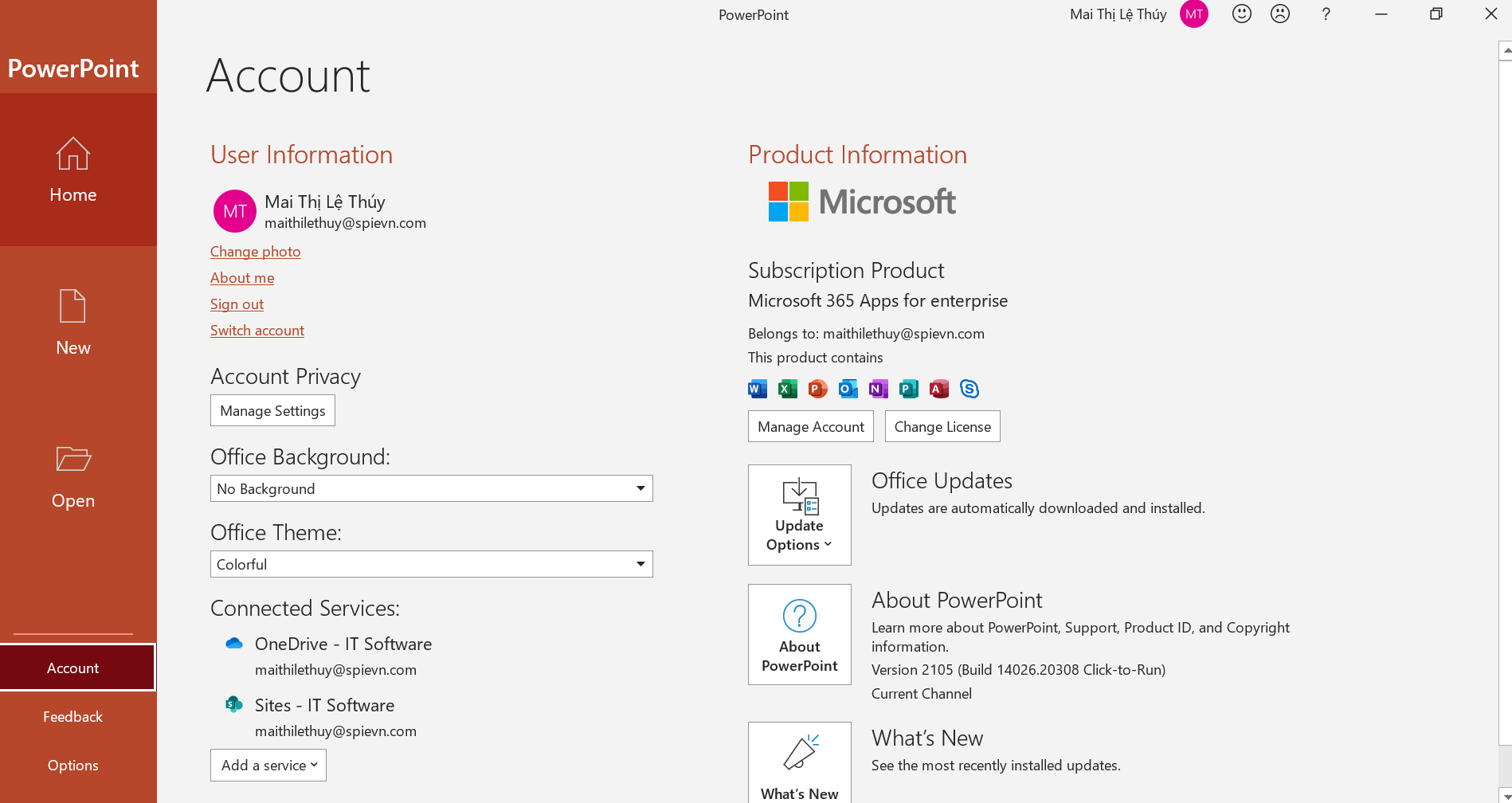Click the Publisher app icon
The width and height of the screenshot is (1512, 803).
[909, 389]
